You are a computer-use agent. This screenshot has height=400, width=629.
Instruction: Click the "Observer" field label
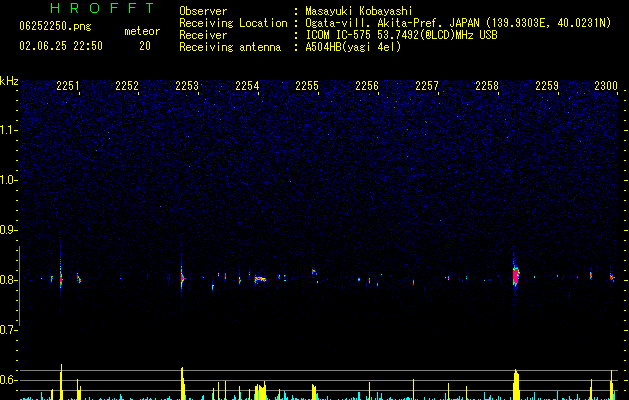(203, 11)
